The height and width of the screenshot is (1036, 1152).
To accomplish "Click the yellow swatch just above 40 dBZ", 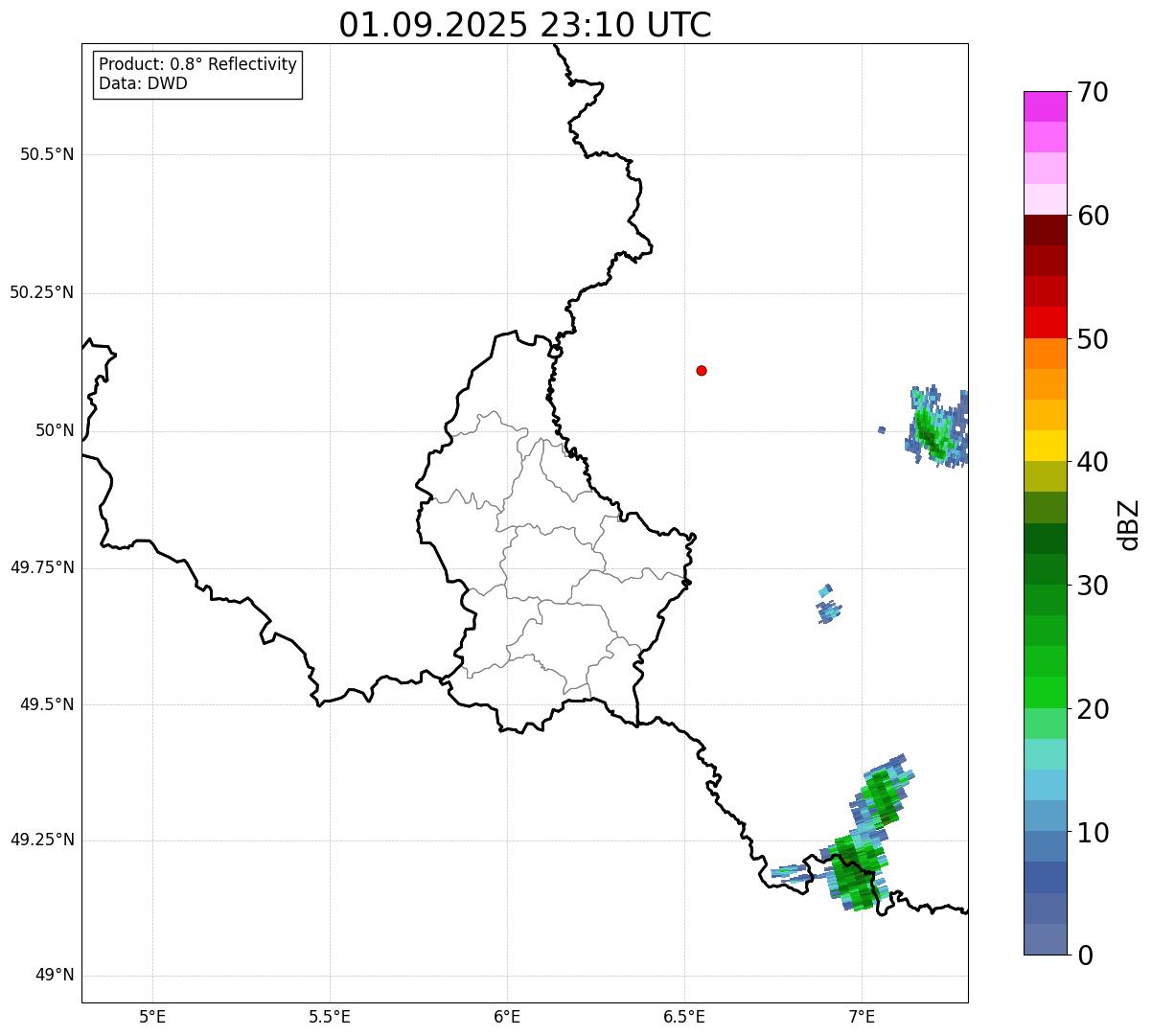I will coord(1045,446).
